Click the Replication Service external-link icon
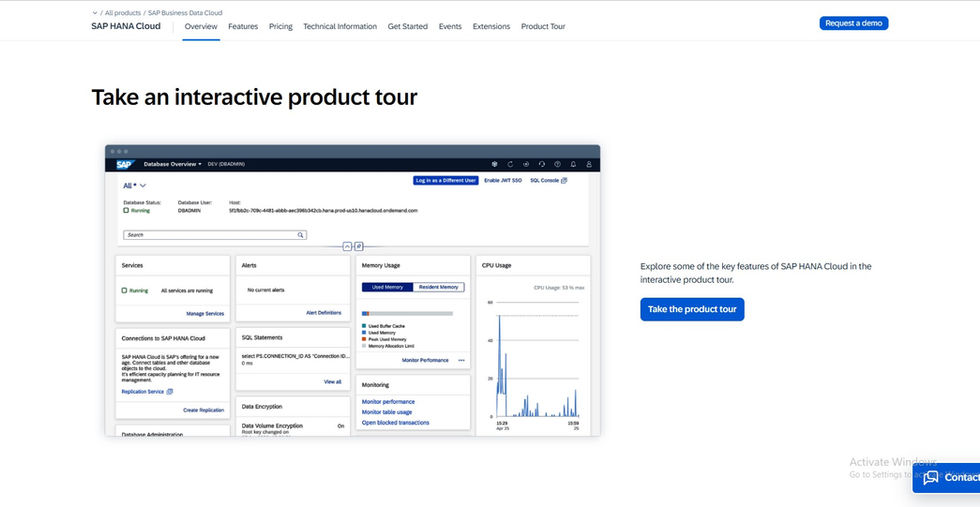 [170, 392]
